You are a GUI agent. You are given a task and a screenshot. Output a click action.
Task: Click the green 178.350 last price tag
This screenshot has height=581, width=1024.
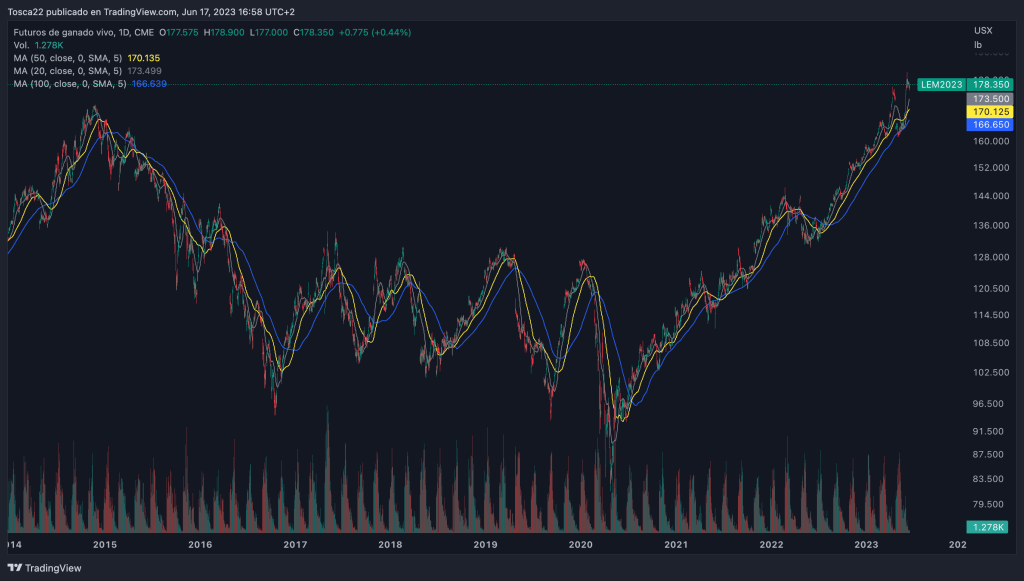pos(990,85)
